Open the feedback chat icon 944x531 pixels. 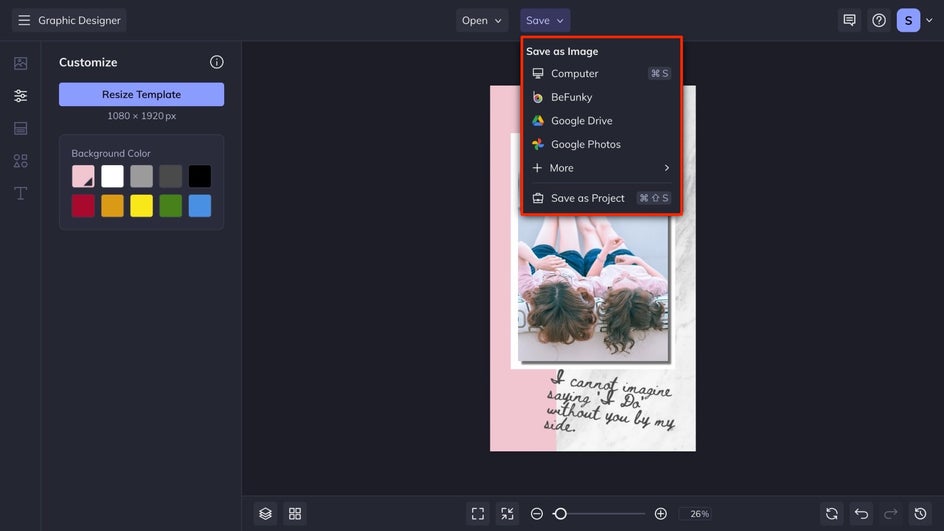(849, 20)
